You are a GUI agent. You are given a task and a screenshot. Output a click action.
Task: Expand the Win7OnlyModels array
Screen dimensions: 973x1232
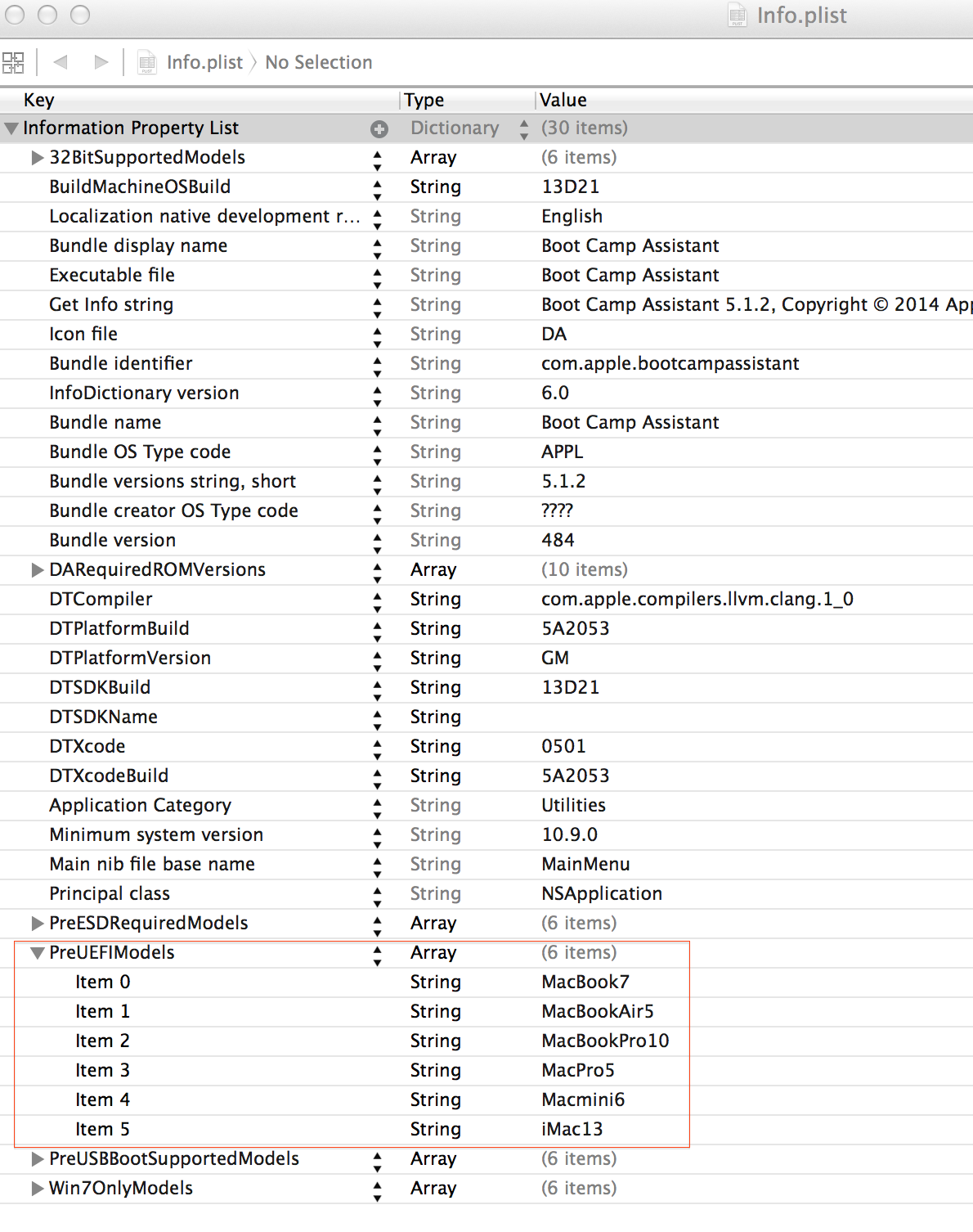[37, 1189]
